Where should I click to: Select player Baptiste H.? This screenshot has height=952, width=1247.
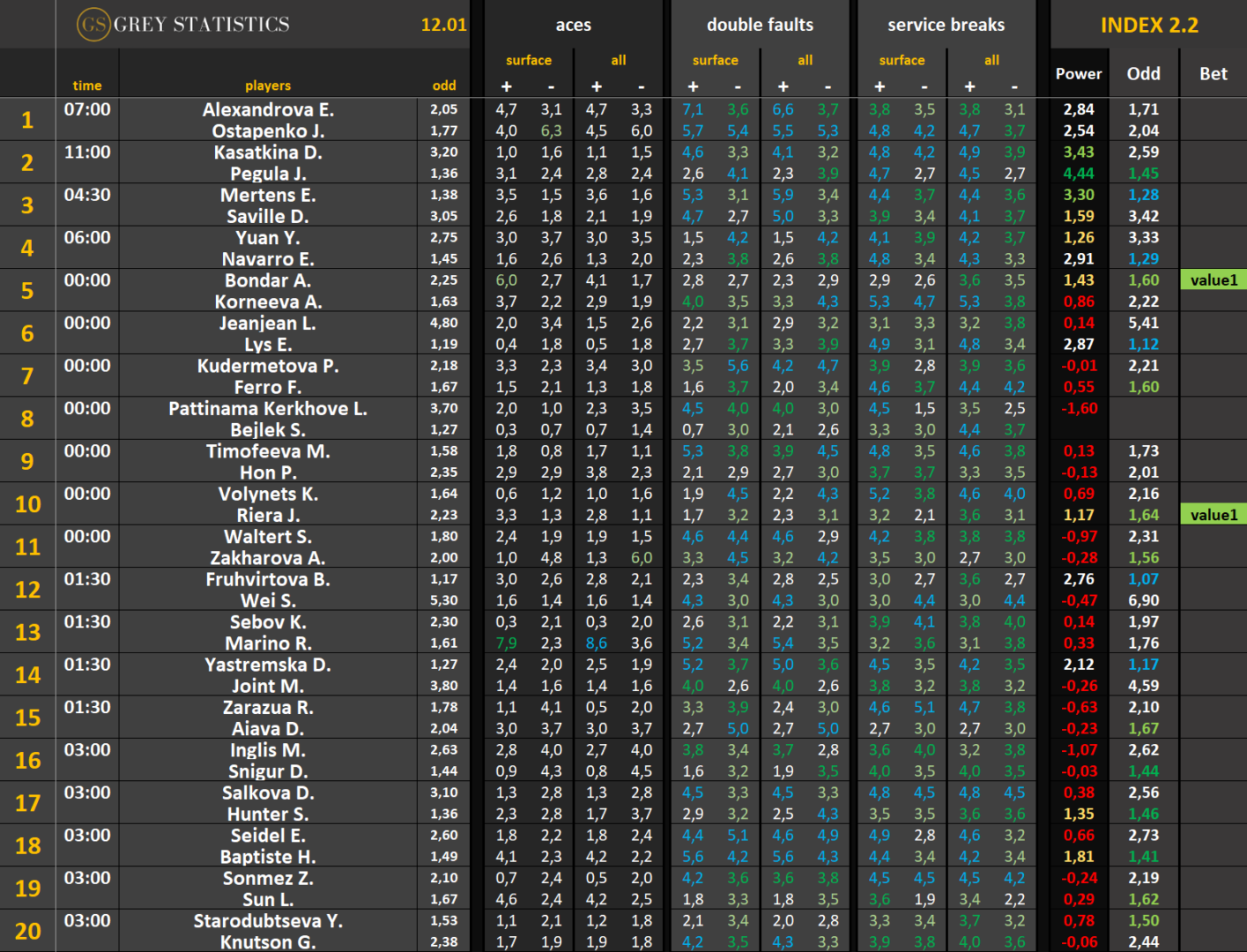pos(268,858)
